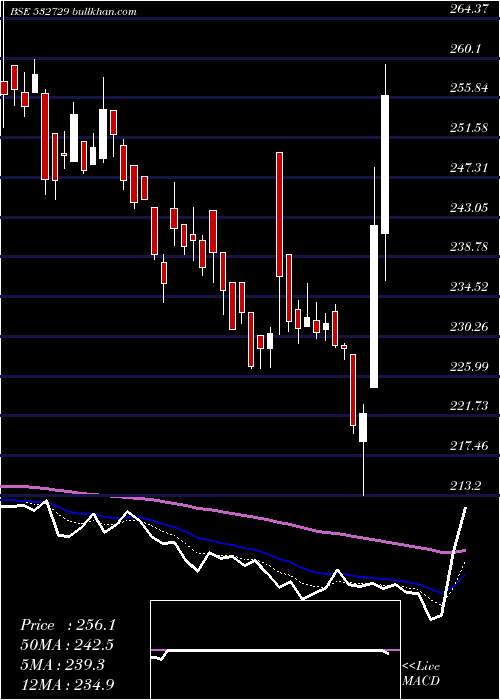The width and height of the screenshot is (500, 700).
Task: Click the 230.26 price axis label
Action: pyautogui.click(x=469, y=327)
